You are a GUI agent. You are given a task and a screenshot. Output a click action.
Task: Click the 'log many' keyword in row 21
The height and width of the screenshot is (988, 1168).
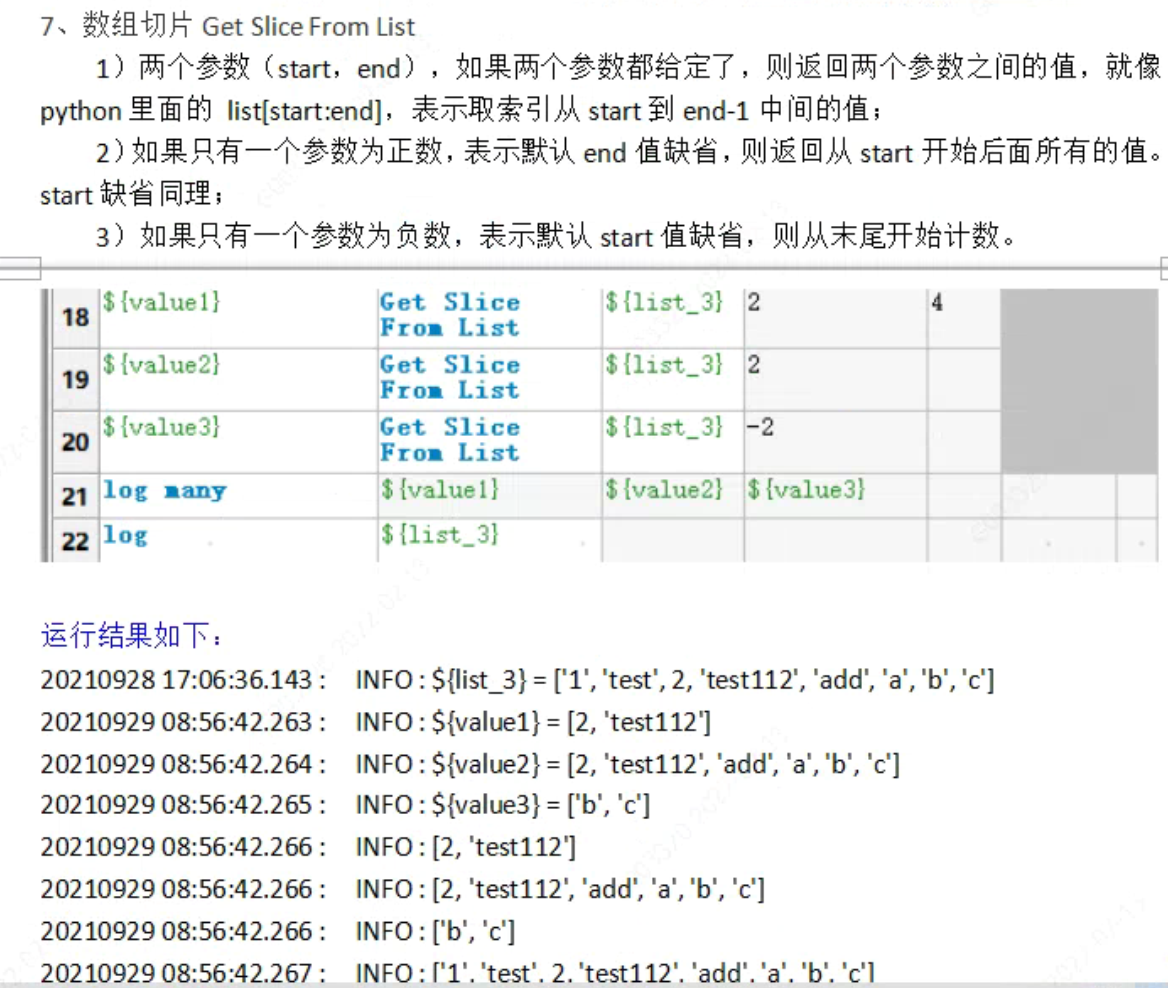[x=165, y=490]
